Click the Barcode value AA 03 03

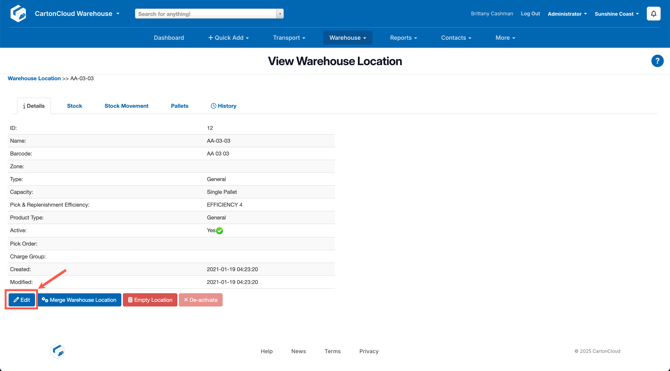click(x=218, y=153)
